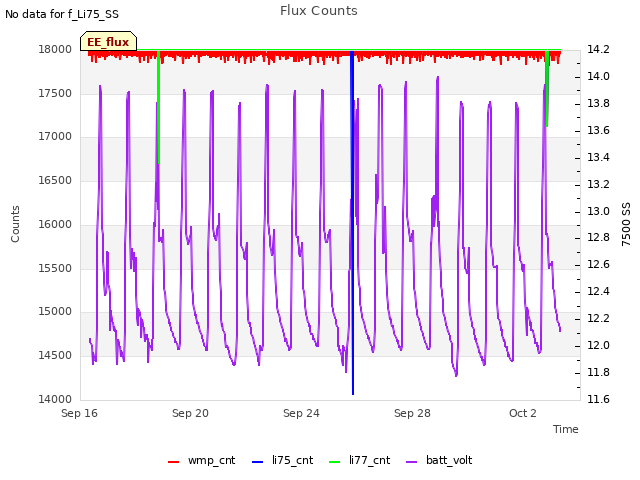Screen dimensions: 640x480
Task: Click the 12.0 right axis tick label
Action: (x=598, y=345)
